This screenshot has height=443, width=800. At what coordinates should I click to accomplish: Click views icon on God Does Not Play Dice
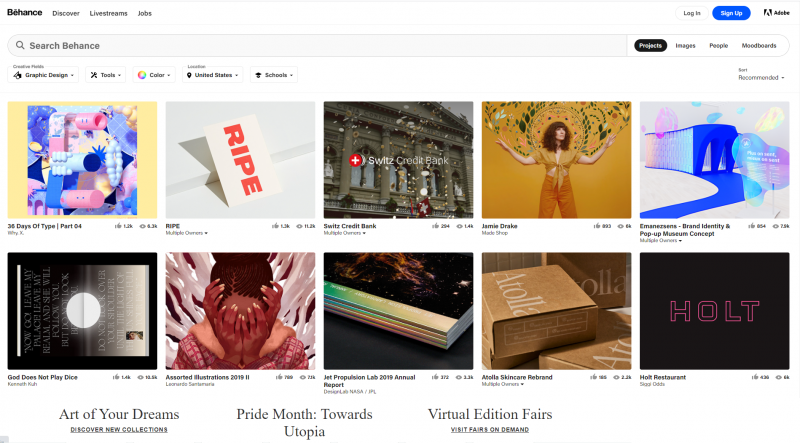140,377
